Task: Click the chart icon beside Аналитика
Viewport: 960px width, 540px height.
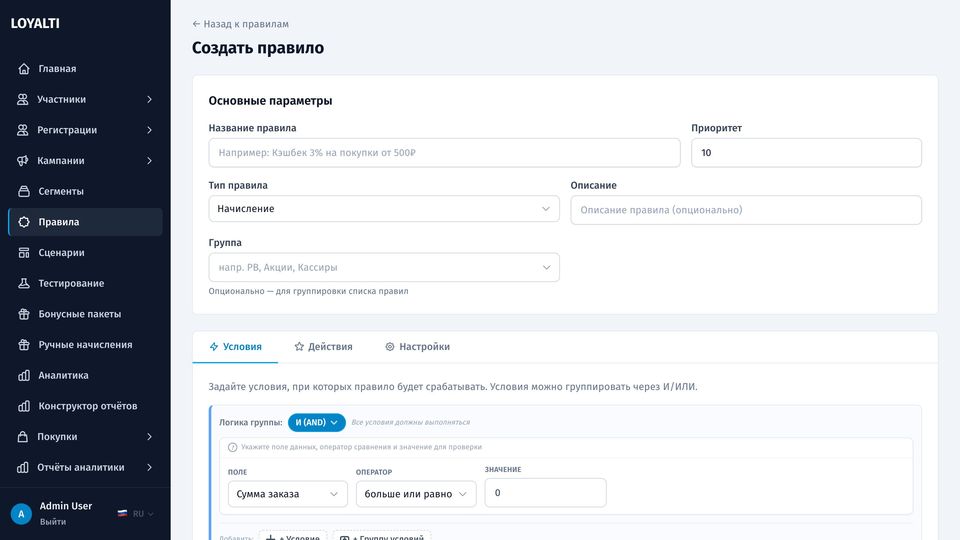Action: coord(24,375)
